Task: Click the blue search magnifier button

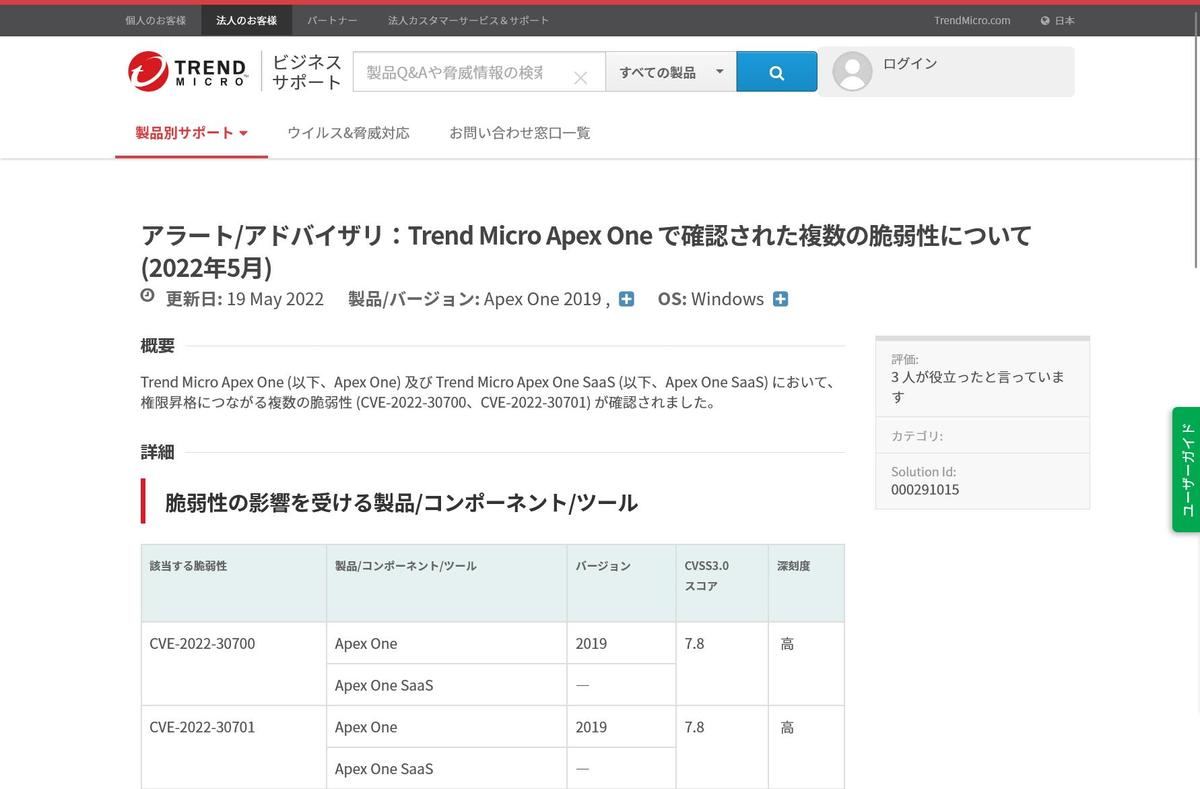Action: pos(777,72)
